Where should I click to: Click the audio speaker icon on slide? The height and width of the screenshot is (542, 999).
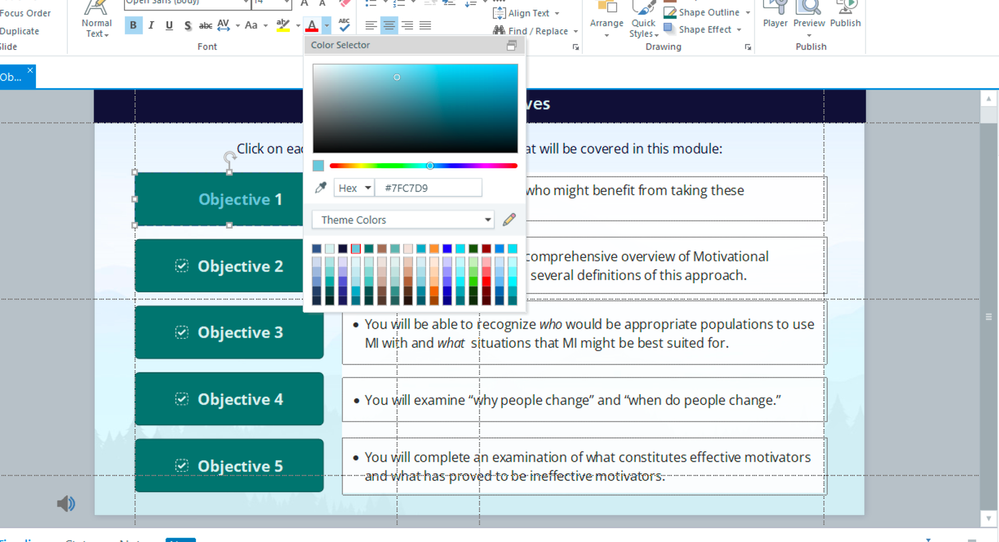[x=66, y=504]
